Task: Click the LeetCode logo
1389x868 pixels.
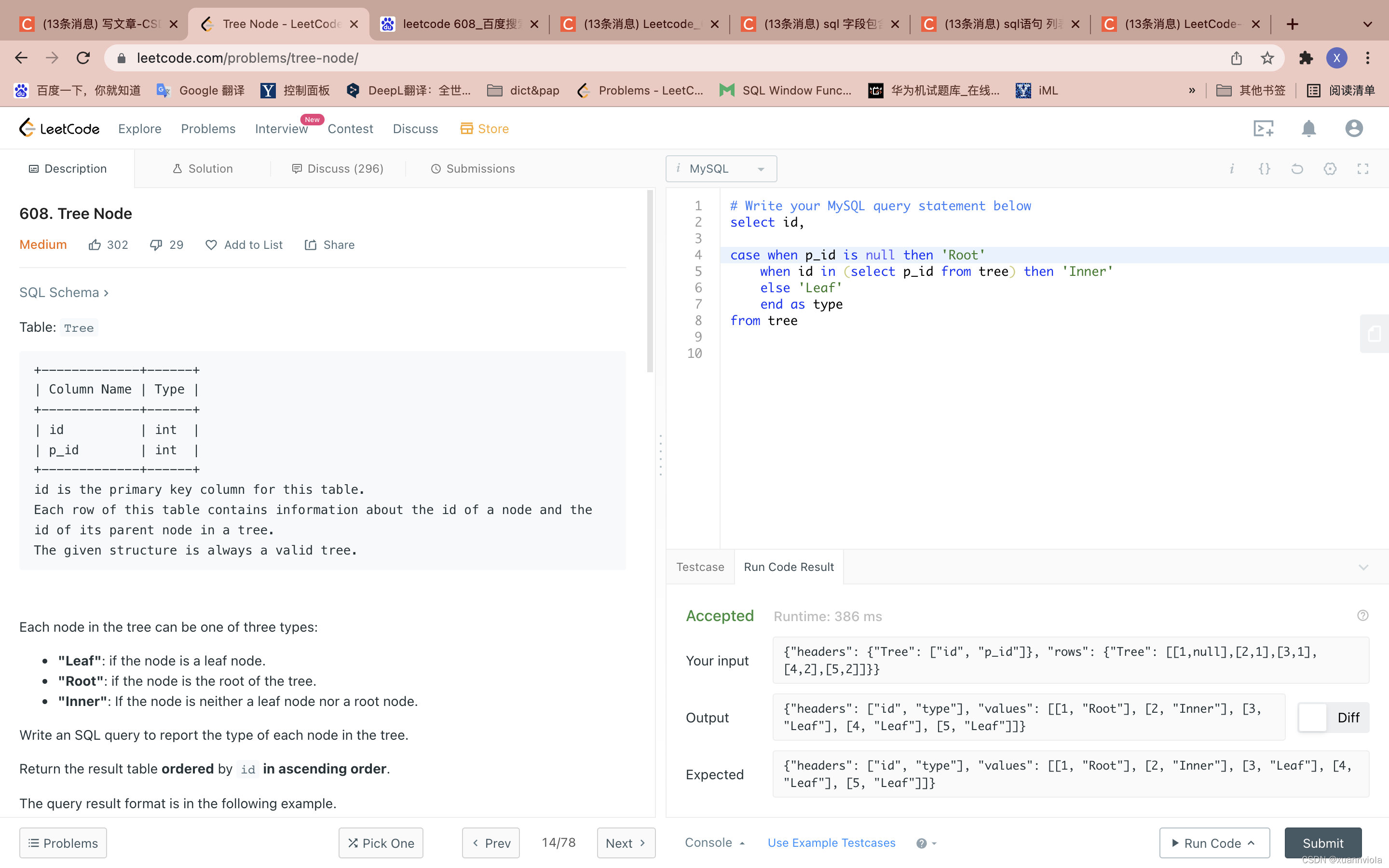Action: pos(59,128)
